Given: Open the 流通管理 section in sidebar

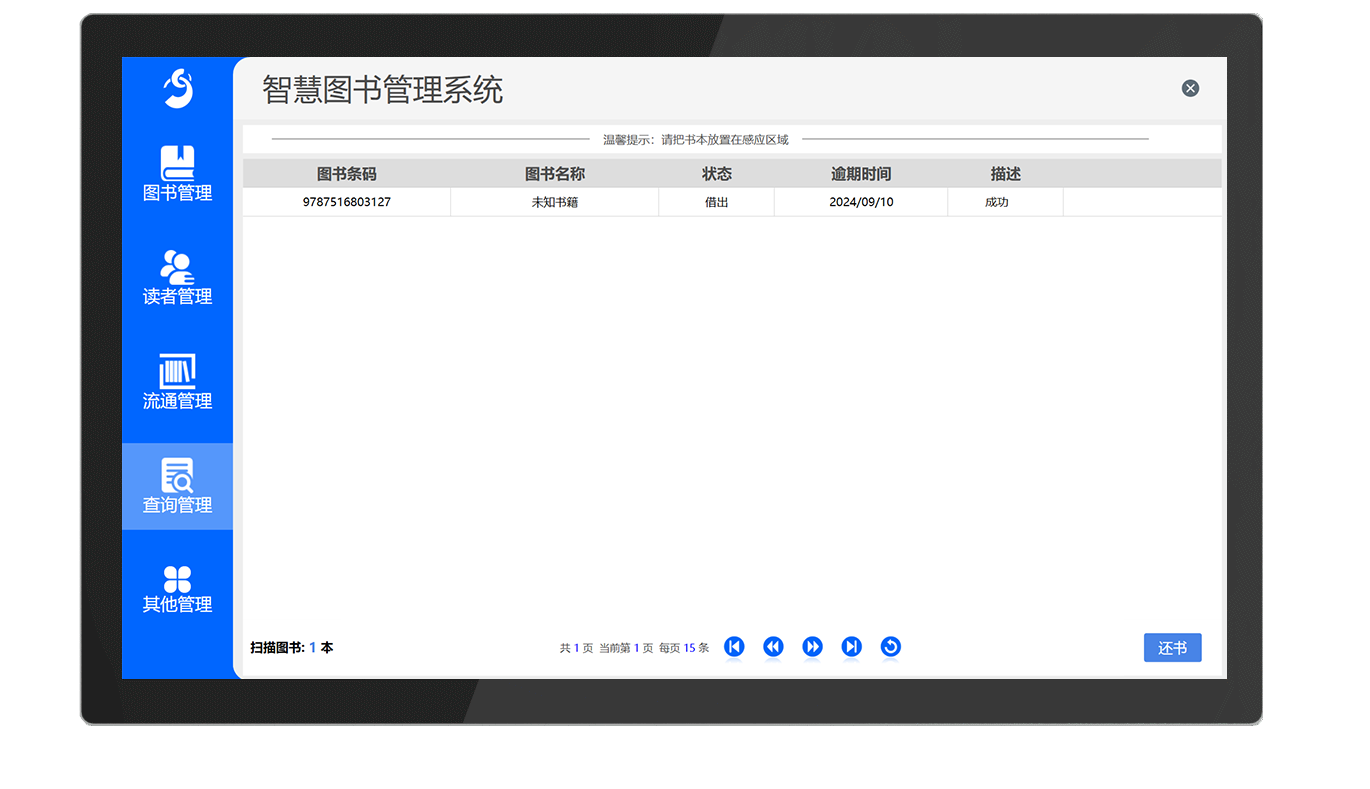Looking at the screenshot, I should (x=177, y=383).
